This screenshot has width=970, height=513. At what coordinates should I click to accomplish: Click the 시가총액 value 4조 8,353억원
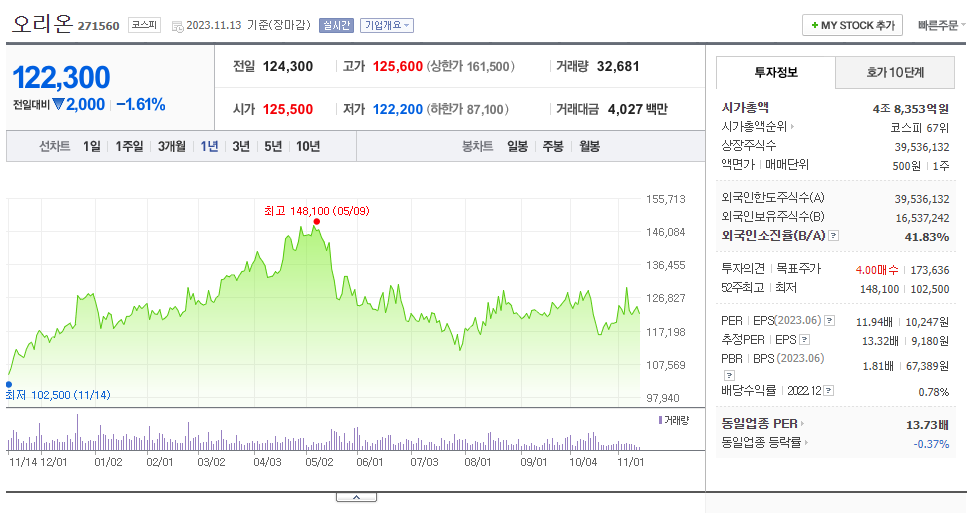[911, 109]
